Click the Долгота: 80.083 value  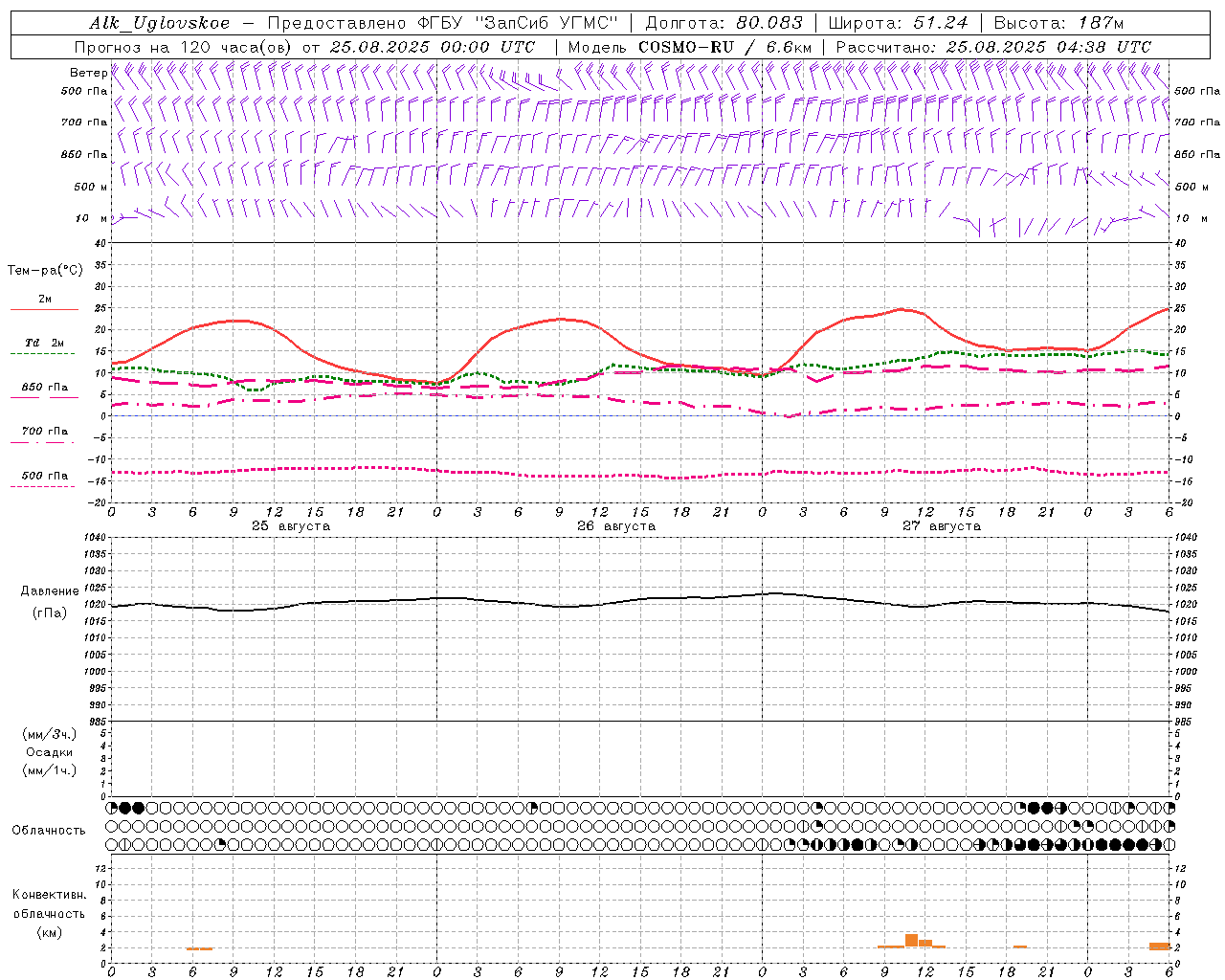click(x=724, y=23)
